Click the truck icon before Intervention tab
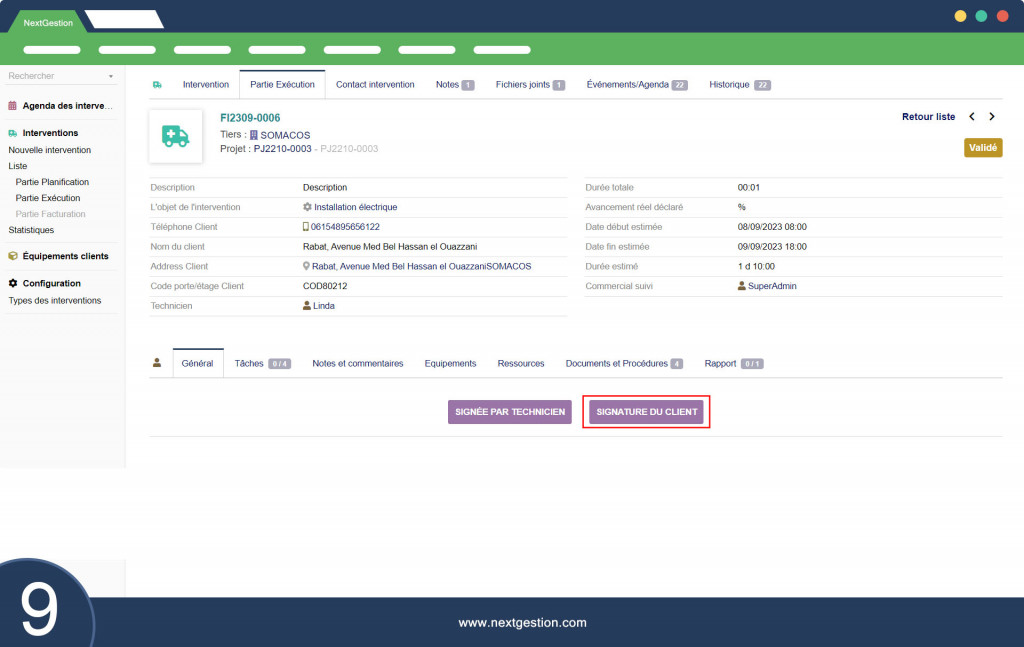Viewport: 1024px width, 647px height. pos(157,85)
